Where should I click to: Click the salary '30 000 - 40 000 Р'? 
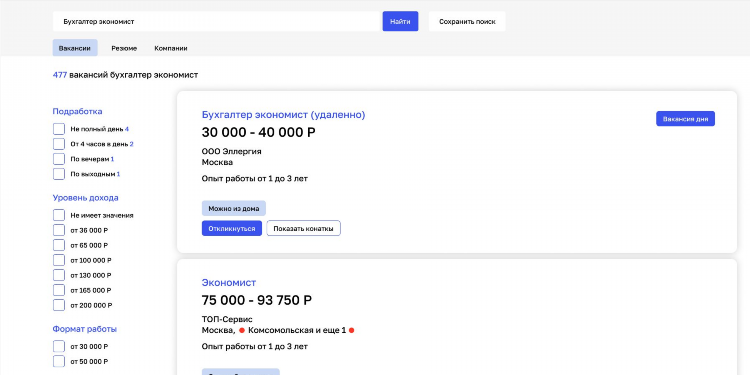[x=258, y=132]
